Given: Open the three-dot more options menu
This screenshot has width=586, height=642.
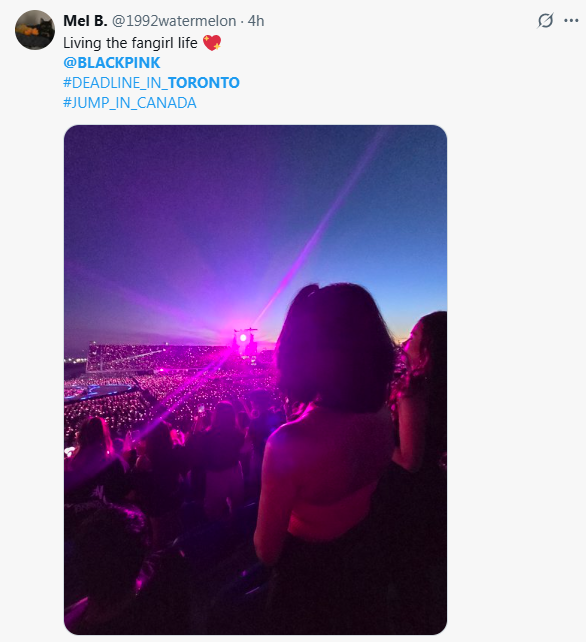Looking at the screenshot, I should (571, 20).
